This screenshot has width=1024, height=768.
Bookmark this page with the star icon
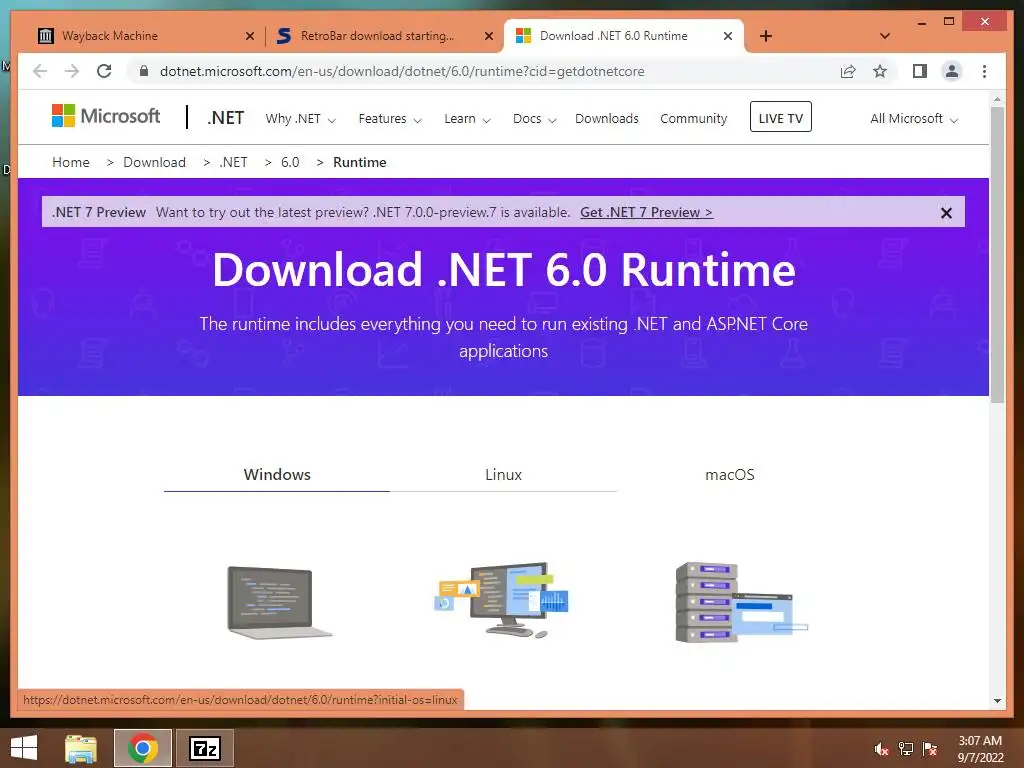[880, 71]
